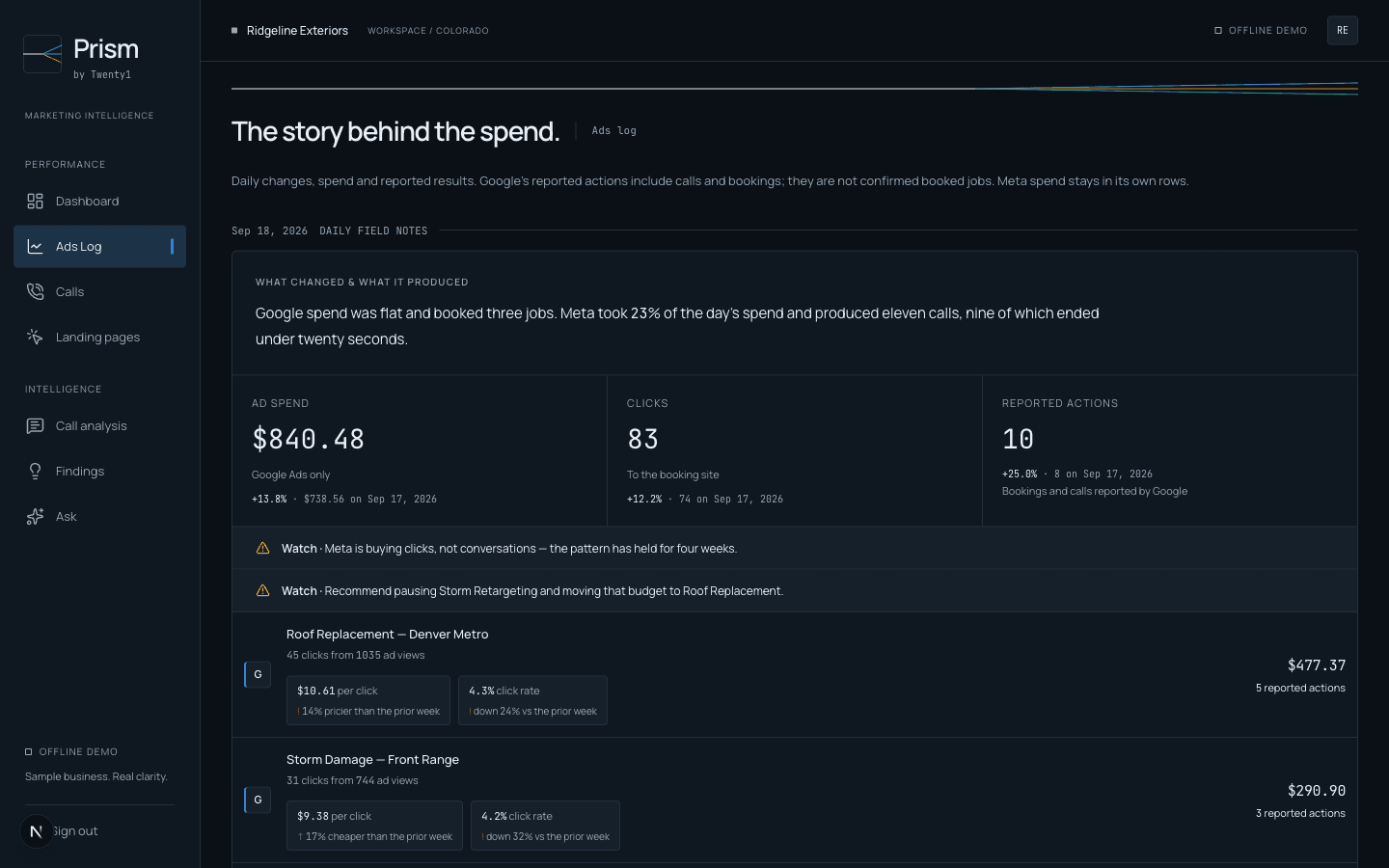Image resolution: width=1389 pixels, height=868 pixels.
Task: Click the Prism logo icon
Action: [x=42, y=54]
